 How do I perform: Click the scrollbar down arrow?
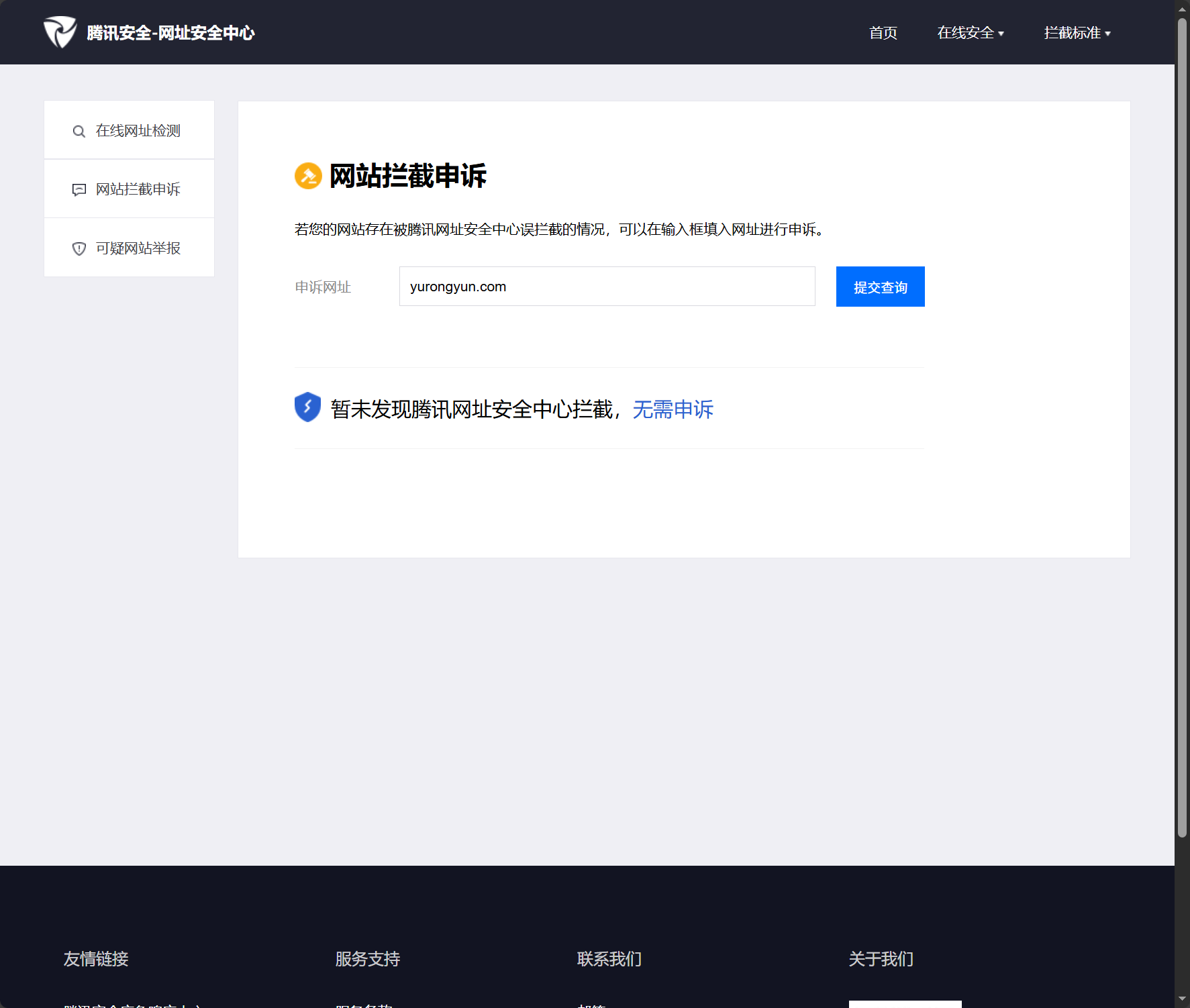(1182, 1000)
